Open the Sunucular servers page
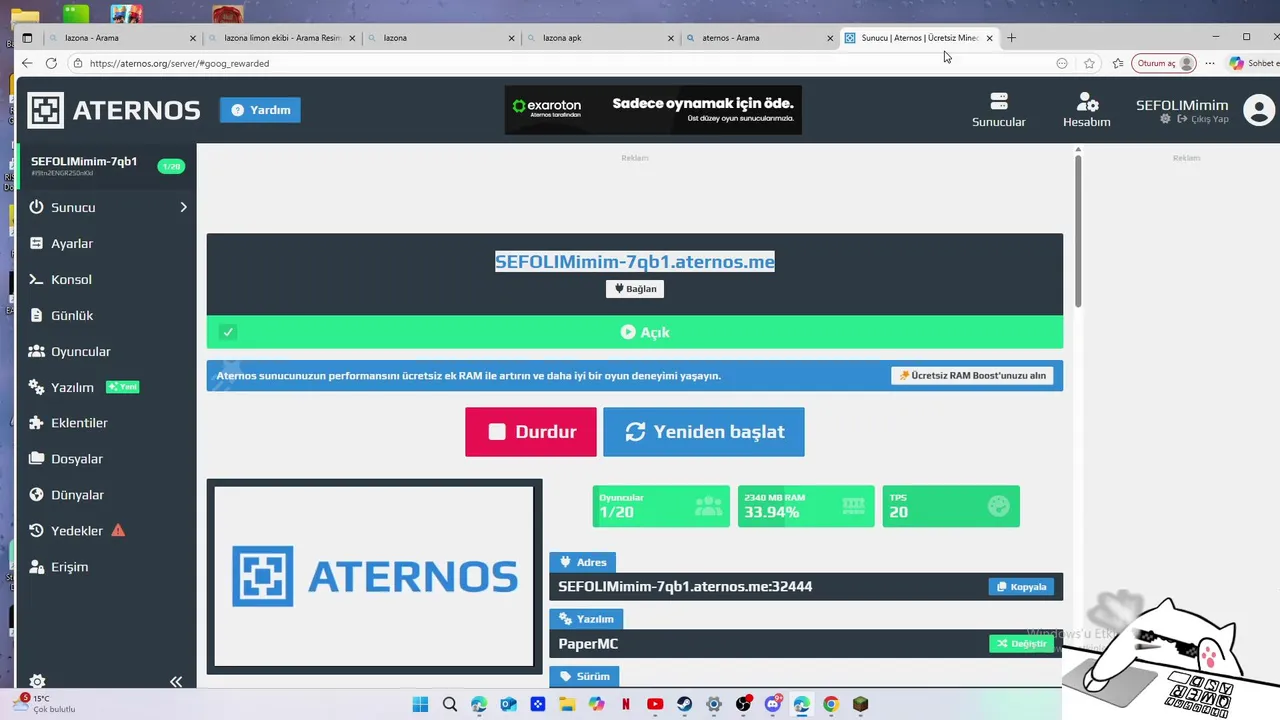Screen dimensions: 1280x720 [999, 110]
